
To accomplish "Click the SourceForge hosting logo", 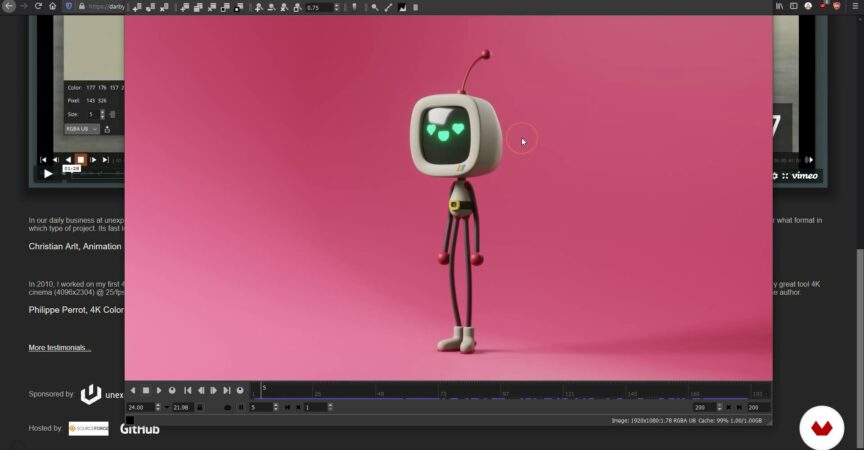I will tap(88, 429).
